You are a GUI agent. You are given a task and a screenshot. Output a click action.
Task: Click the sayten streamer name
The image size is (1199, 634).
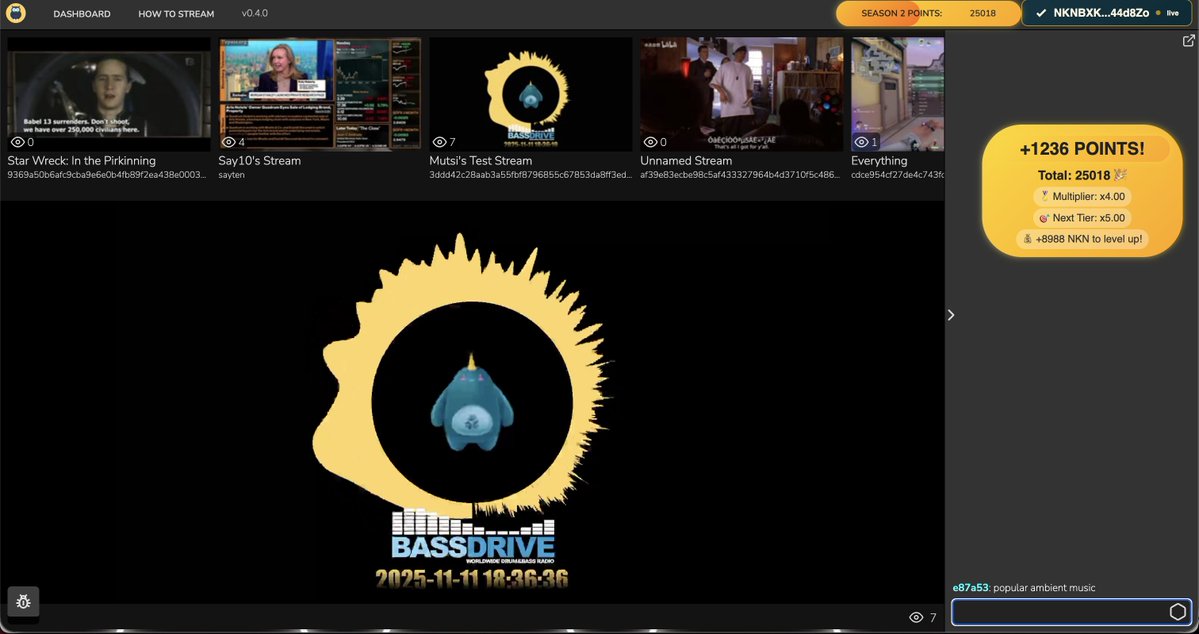(232, 175)
